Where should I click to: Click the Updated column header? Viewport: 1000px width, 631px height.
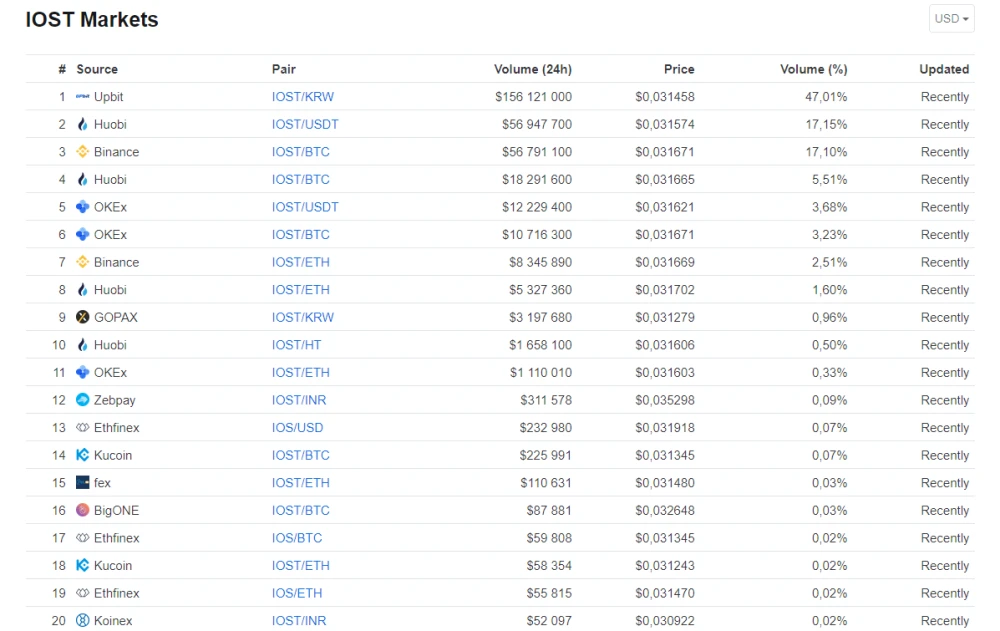(x=944, y=69)
